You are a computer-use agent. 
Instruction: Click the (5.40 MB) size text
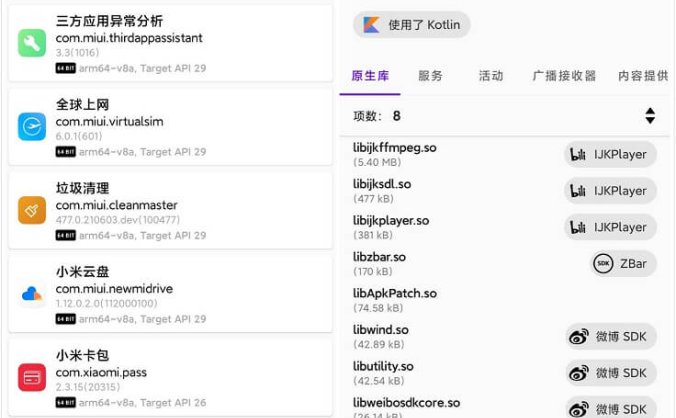tap(377, 162)
